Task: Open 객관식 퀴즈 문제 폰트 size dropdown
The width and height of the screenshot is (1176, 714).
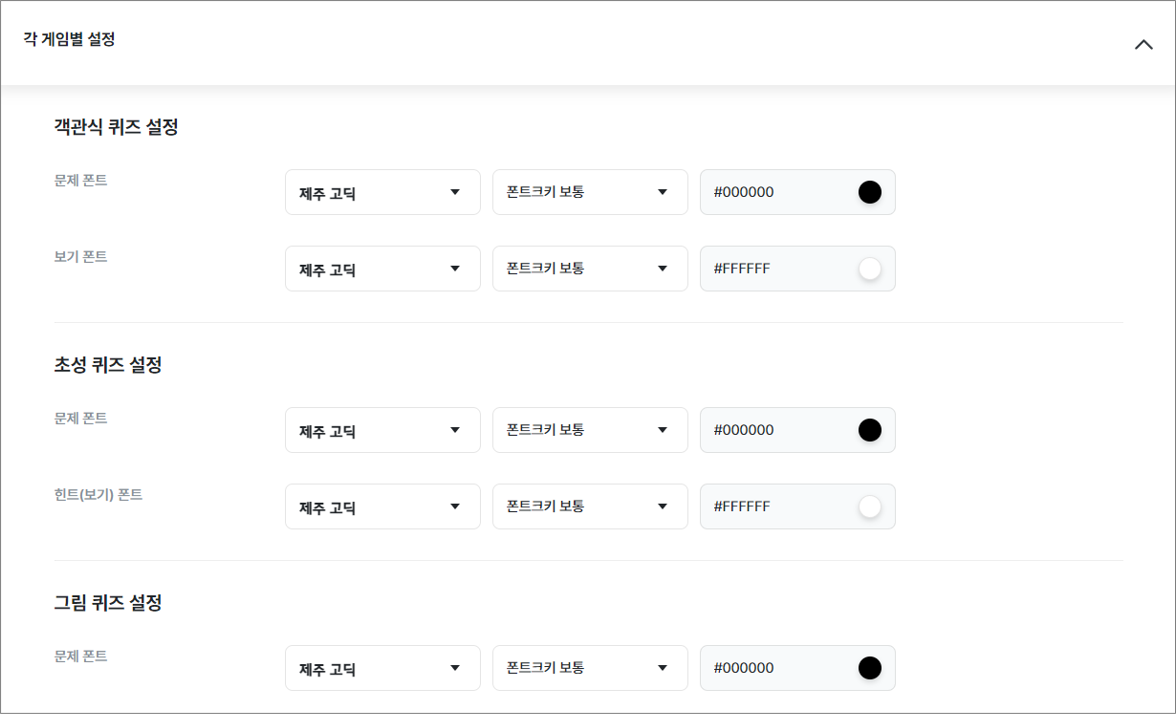Action: click(x=589, y=192)
